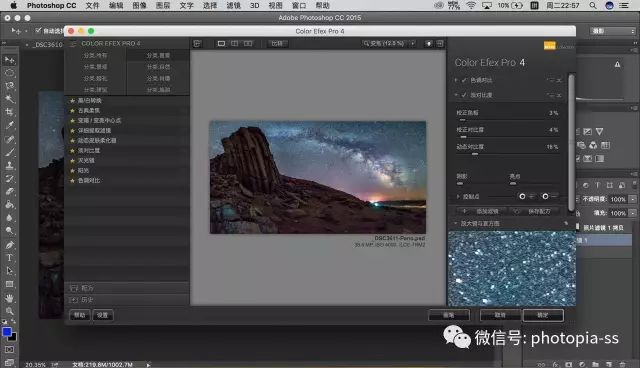This screenshot has height=368, width=640.
Task: Collapse the 淡对比度 filter settings
Action: (456, 95)
